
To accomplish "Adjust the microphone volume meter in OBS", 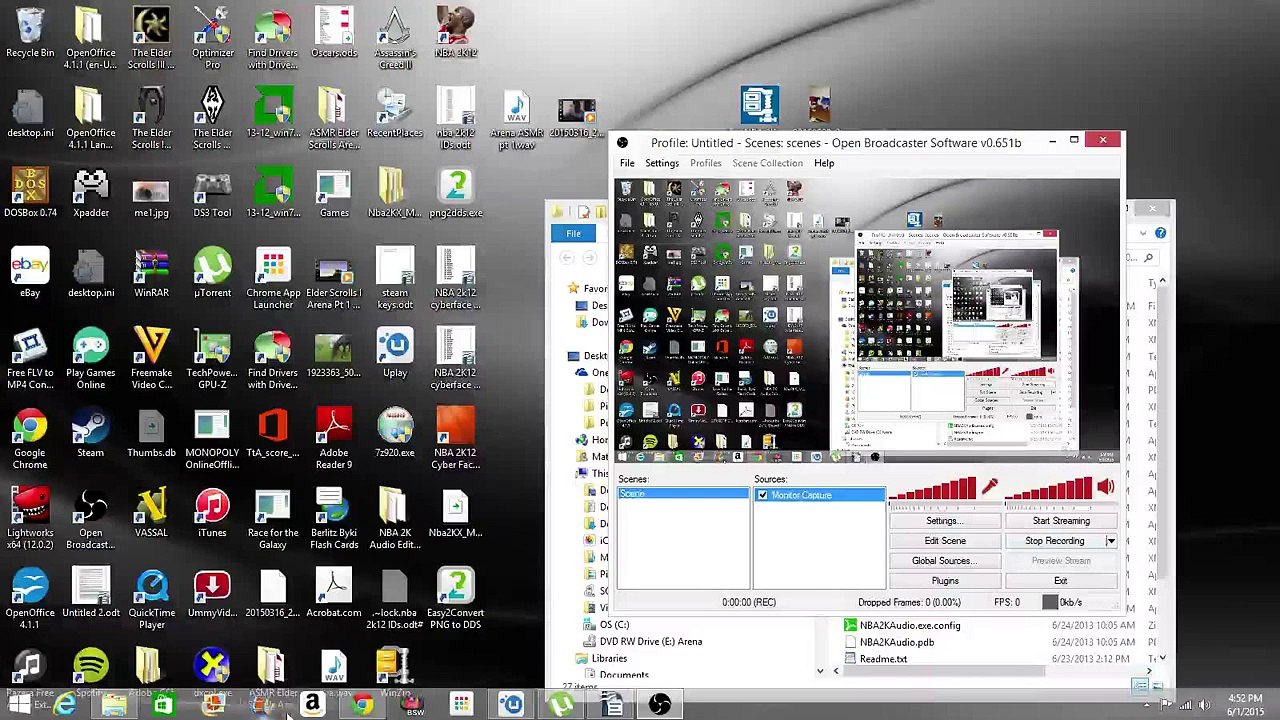I will pyautogui.click(x=932, y=489).
